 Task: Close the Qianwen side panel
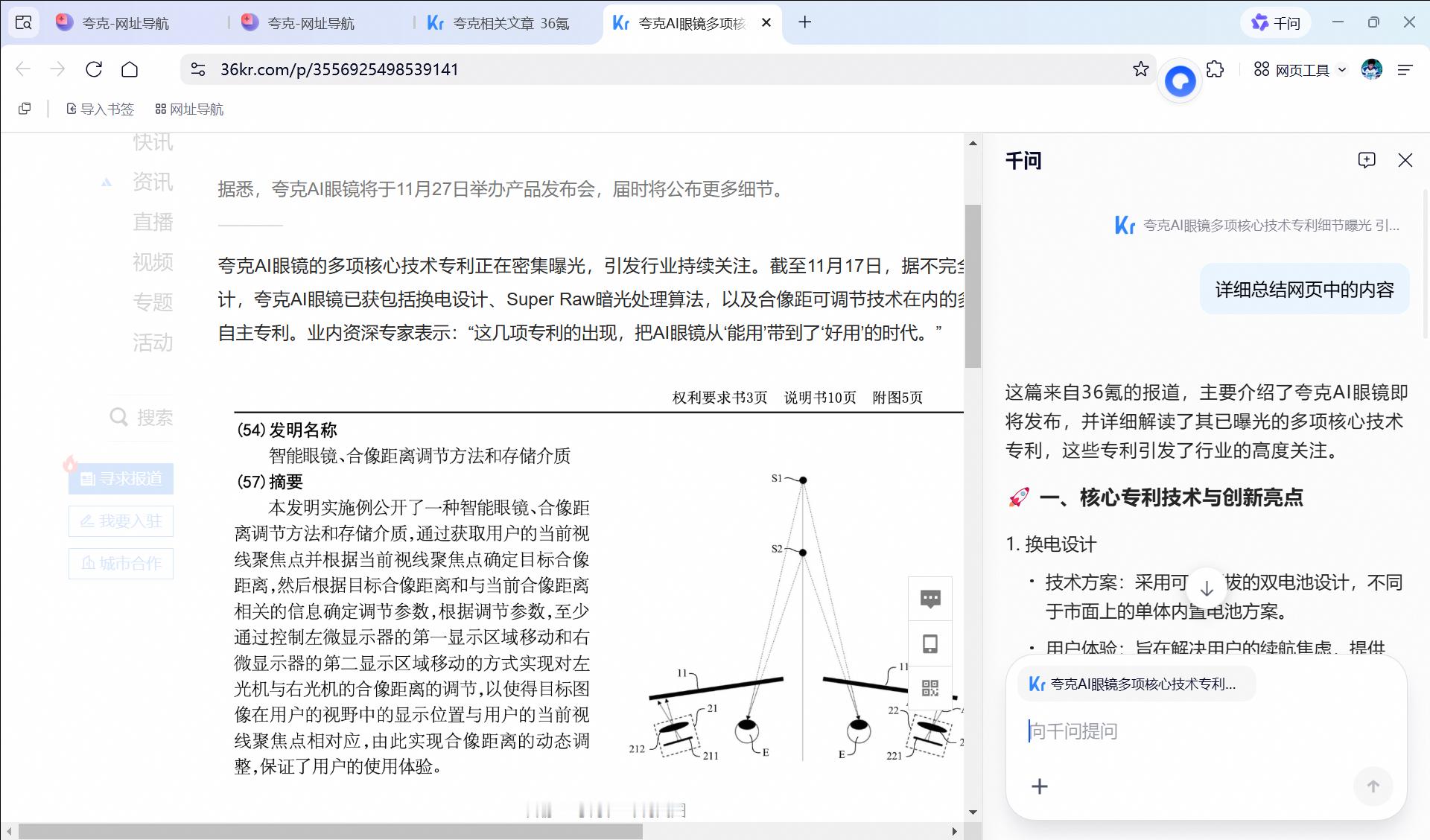coord(1405,160)
